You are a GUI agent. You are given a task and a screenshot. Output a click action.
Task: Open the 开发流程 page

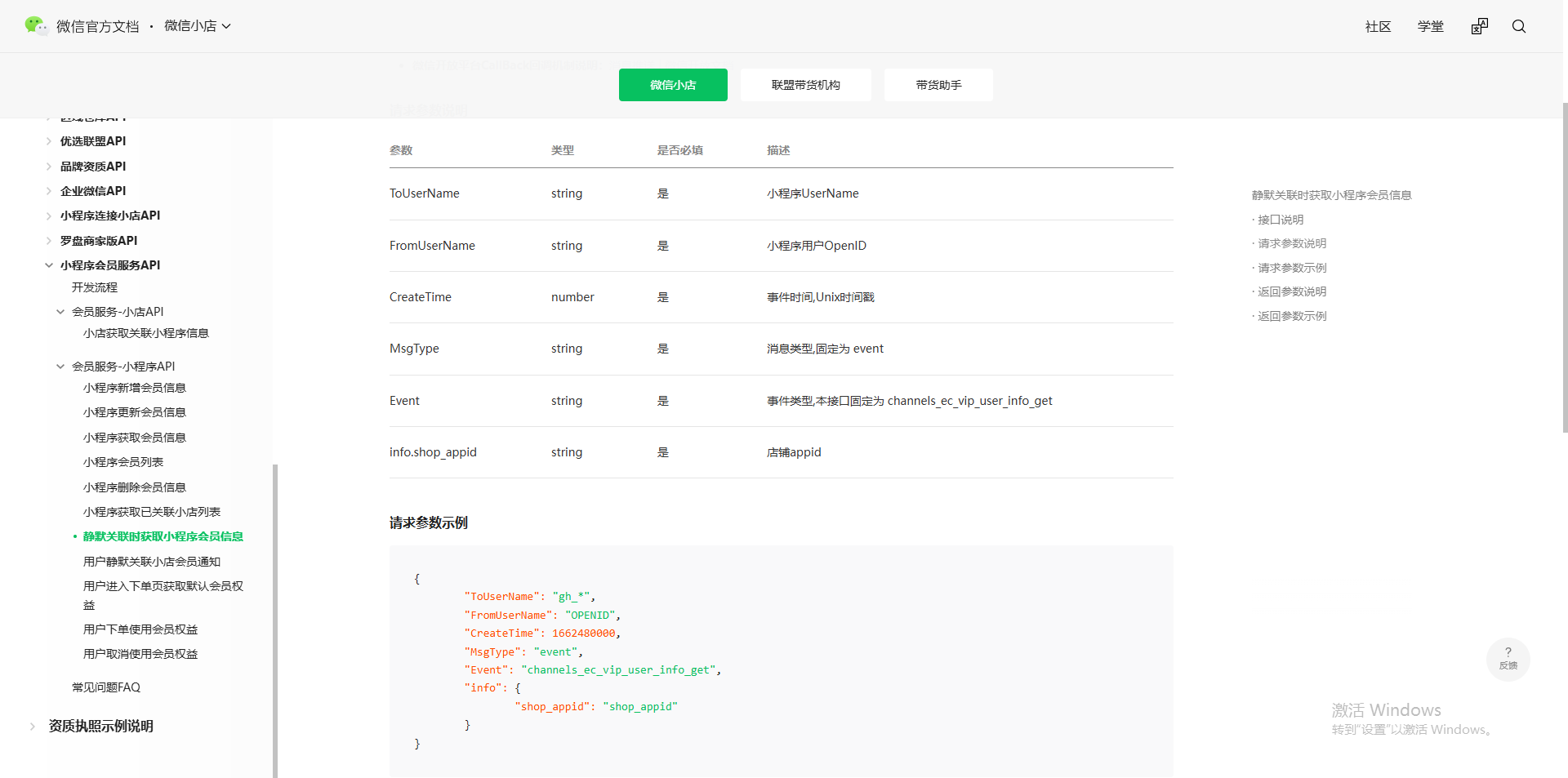tap(95, 287)
